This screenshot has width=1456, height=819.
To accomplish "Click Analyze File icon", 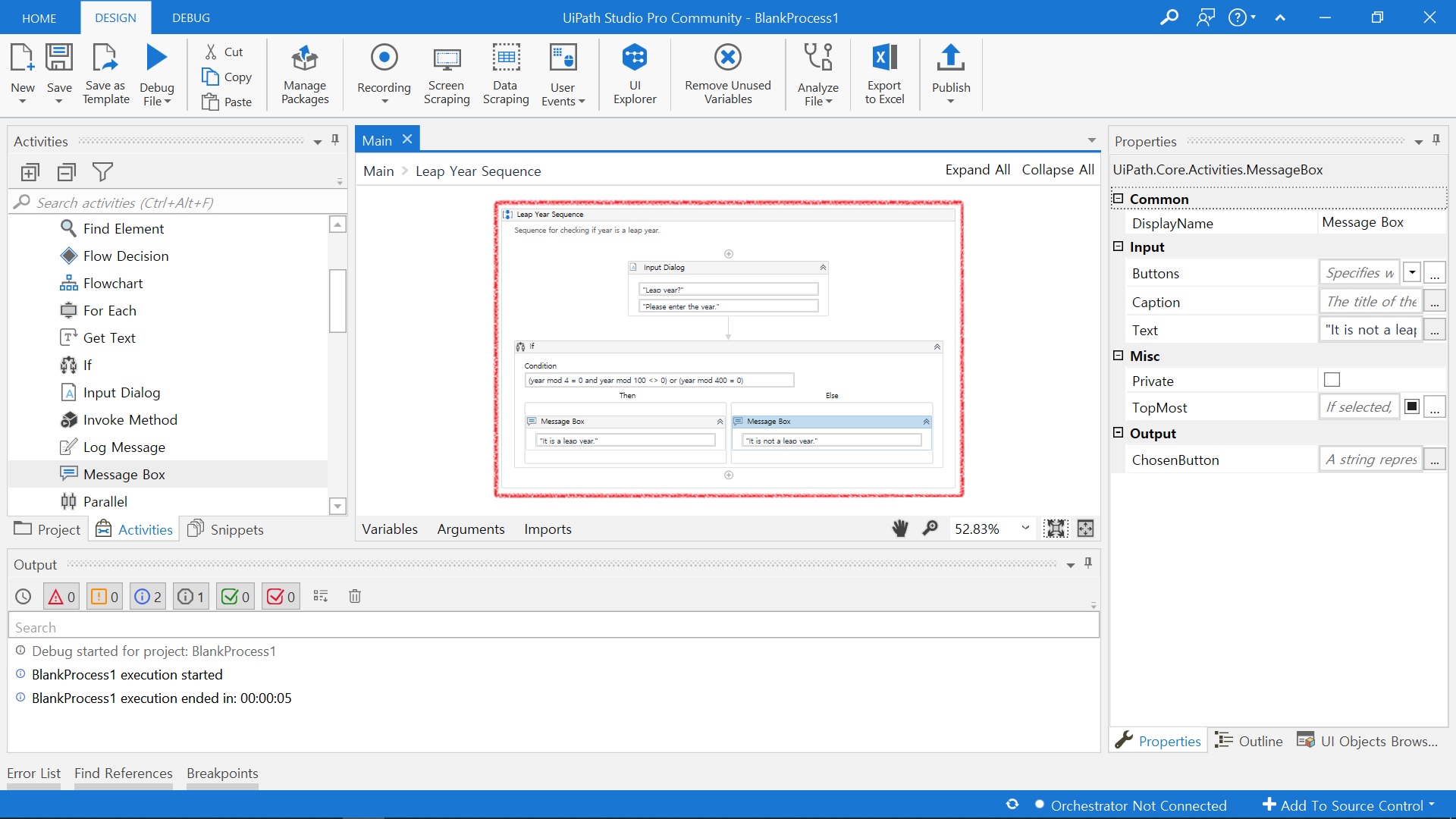I will 818,58.
